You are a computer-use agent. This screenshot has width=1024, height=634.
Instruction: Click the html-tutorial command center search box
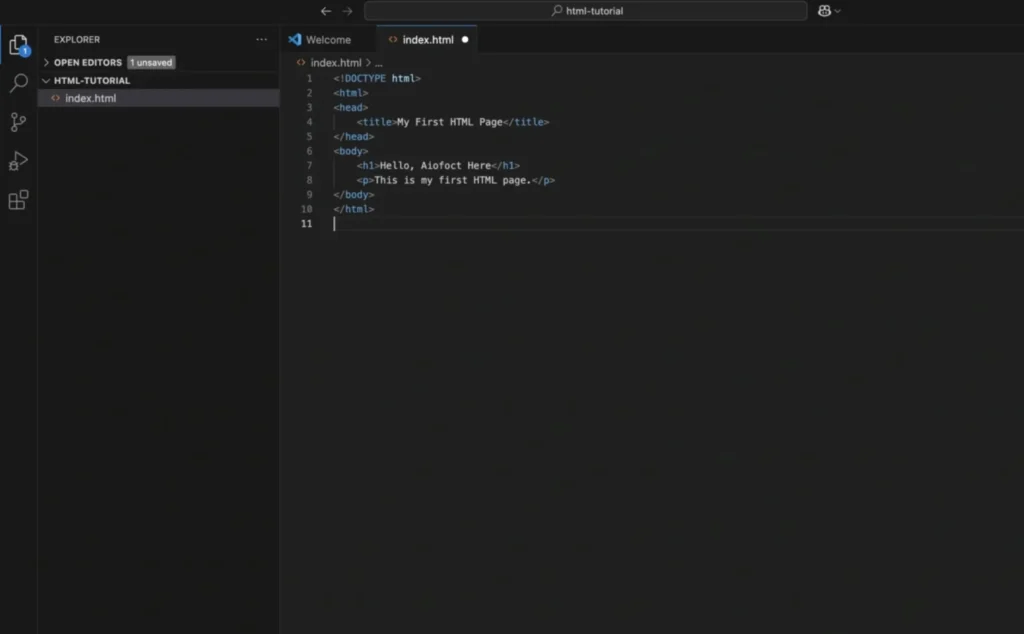pyautogui.click(x=586, y=11)
